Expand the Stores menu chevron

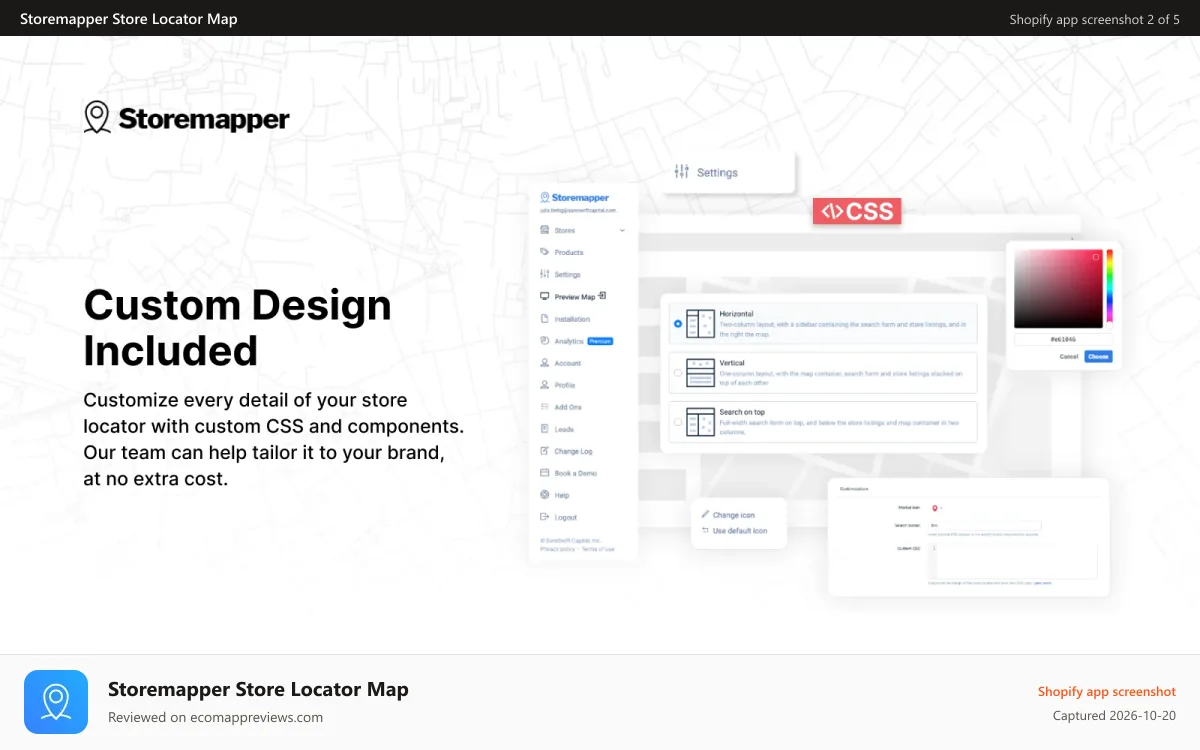(623, 230)
